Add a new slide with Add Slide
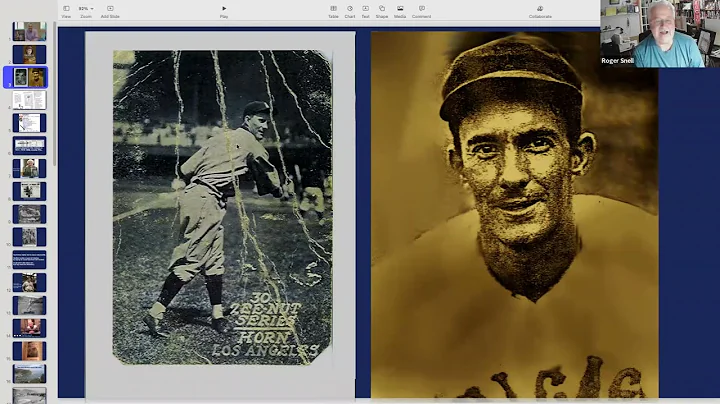 [110, 11]
